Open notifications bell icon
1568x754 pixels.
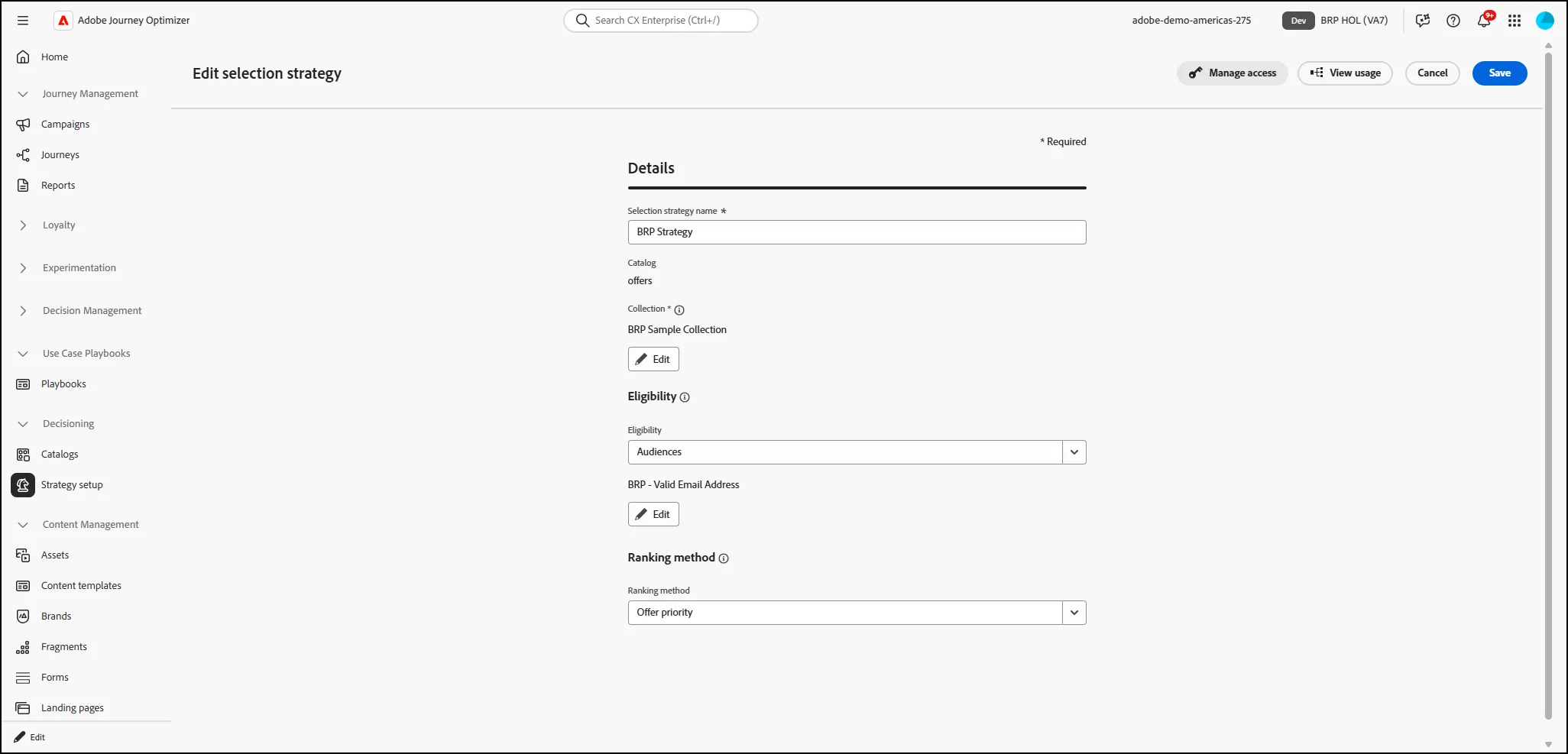pyautogui.click(x=1484, y=21)
